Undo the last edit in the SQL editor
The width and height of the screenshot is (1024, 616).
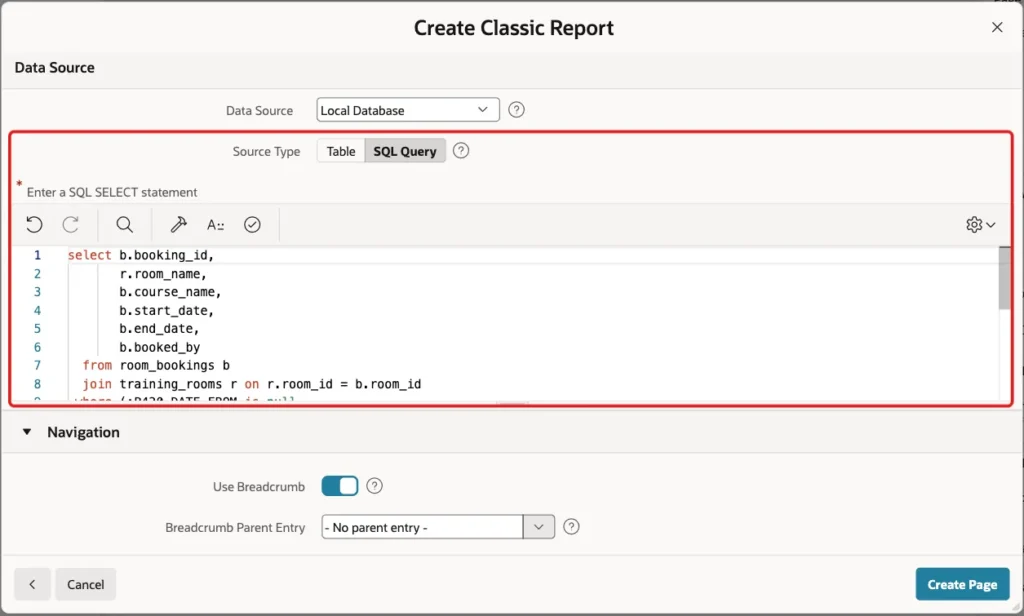(x=34, y=225)
